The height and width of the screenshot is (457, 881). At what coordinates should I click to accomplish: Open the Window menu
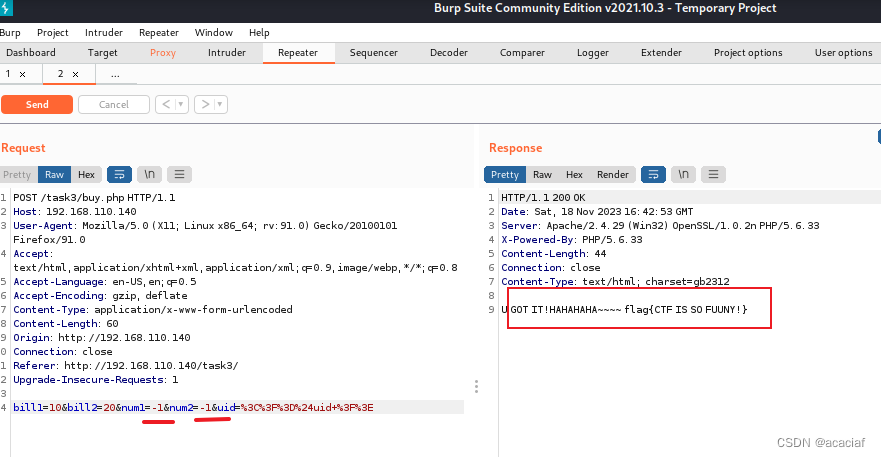(x=214, y=33)
